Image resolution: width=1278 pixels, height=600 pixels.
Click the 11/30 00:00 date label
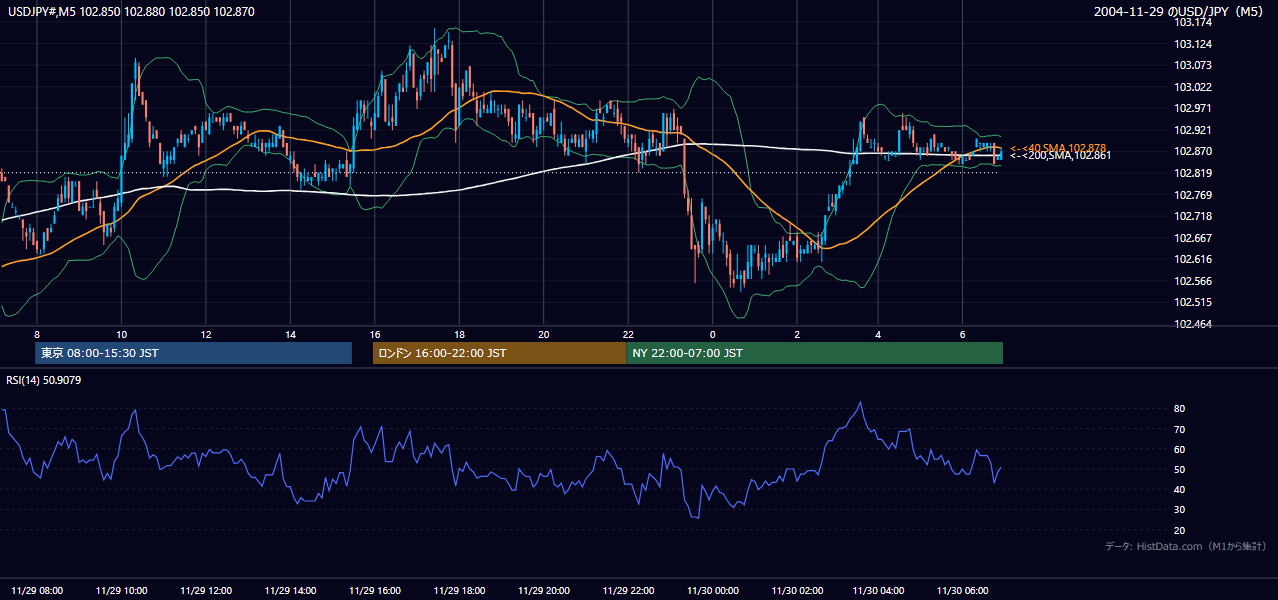[x=712, y=591]
